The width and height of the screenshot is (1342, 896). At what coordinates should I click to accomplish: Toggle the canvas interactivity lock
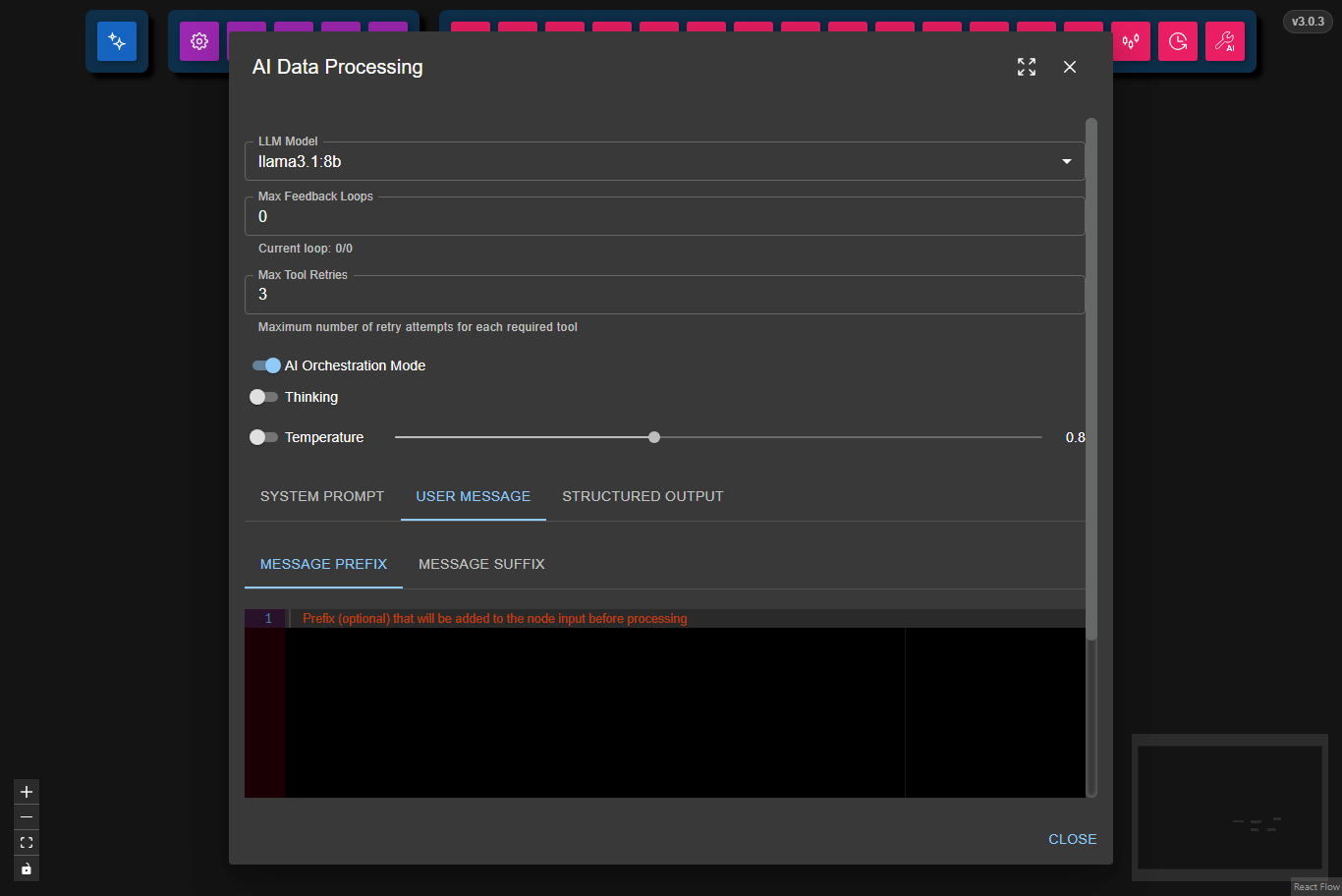(27, 868)
